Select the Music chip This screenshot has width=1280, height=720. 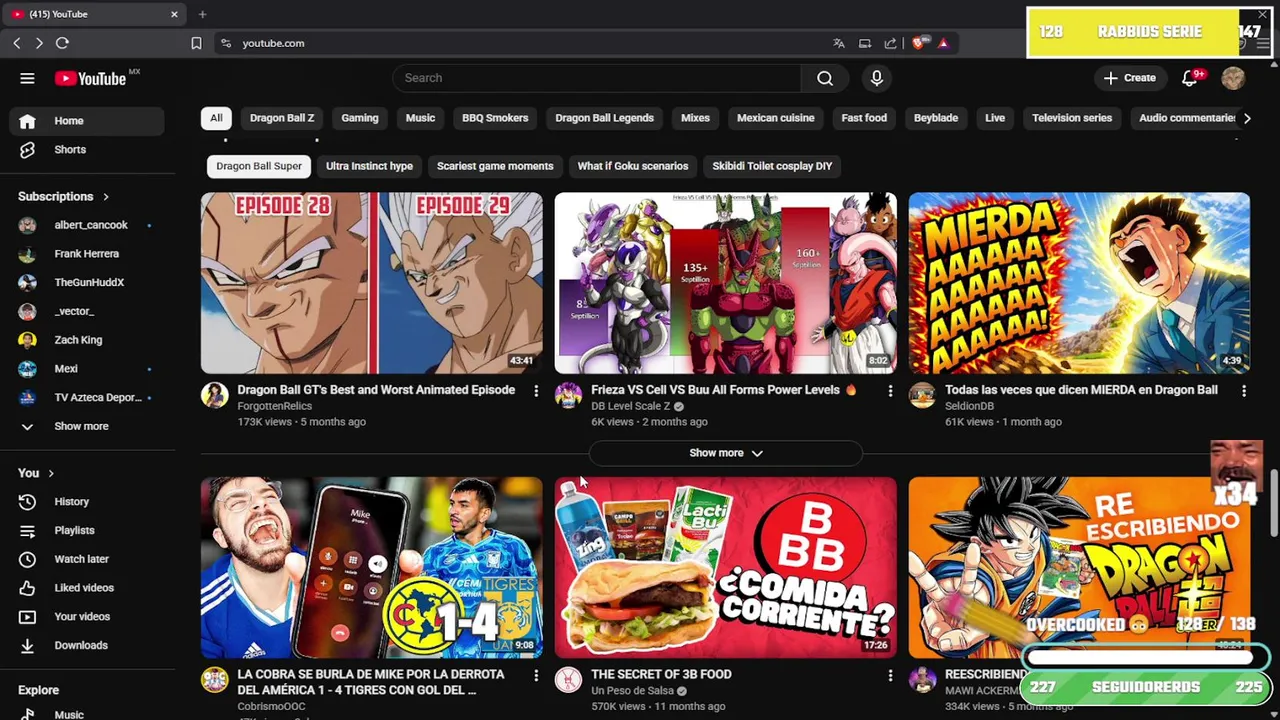pos(420,118)
